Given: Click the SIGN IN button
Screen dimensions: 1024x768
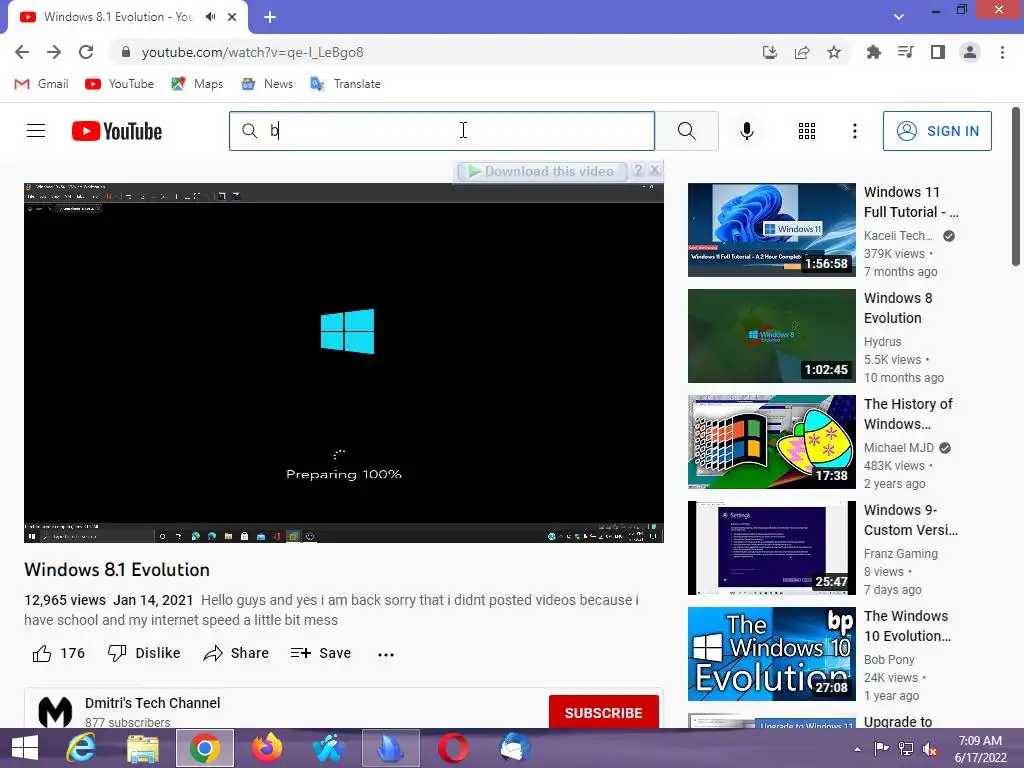Looking at the screenshot, I should pyautogui.click(x=937, y=131).
